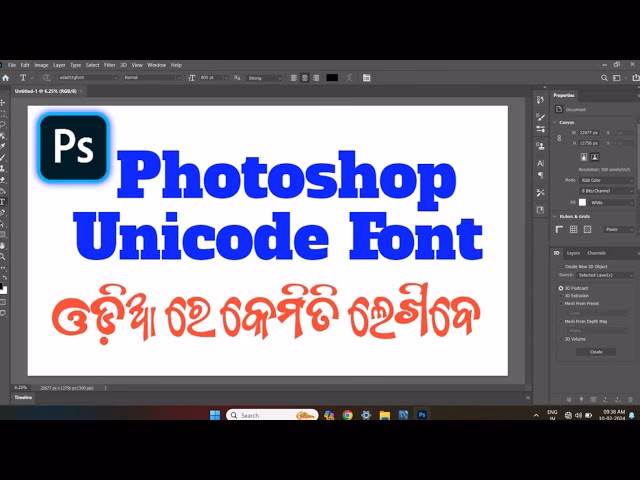This screenshot has height=480, width=640.
Task: Click the Home icon in options bar
Action: [x=6, y=78]
